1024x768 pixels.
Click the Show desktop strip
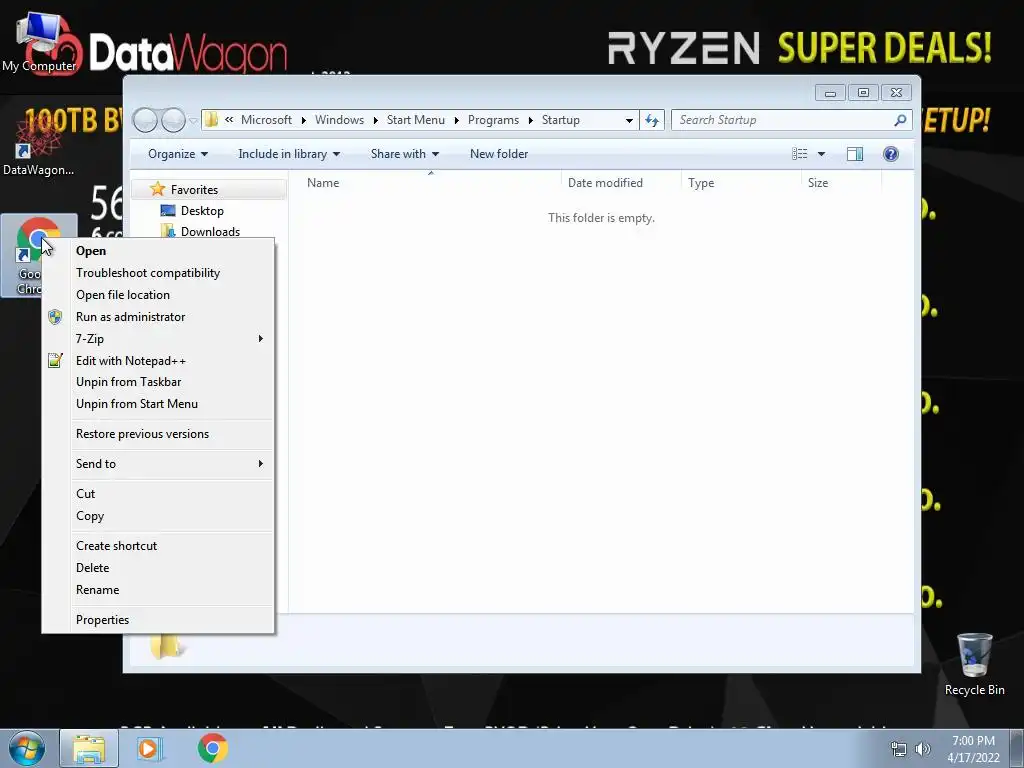pos(1017,748)
